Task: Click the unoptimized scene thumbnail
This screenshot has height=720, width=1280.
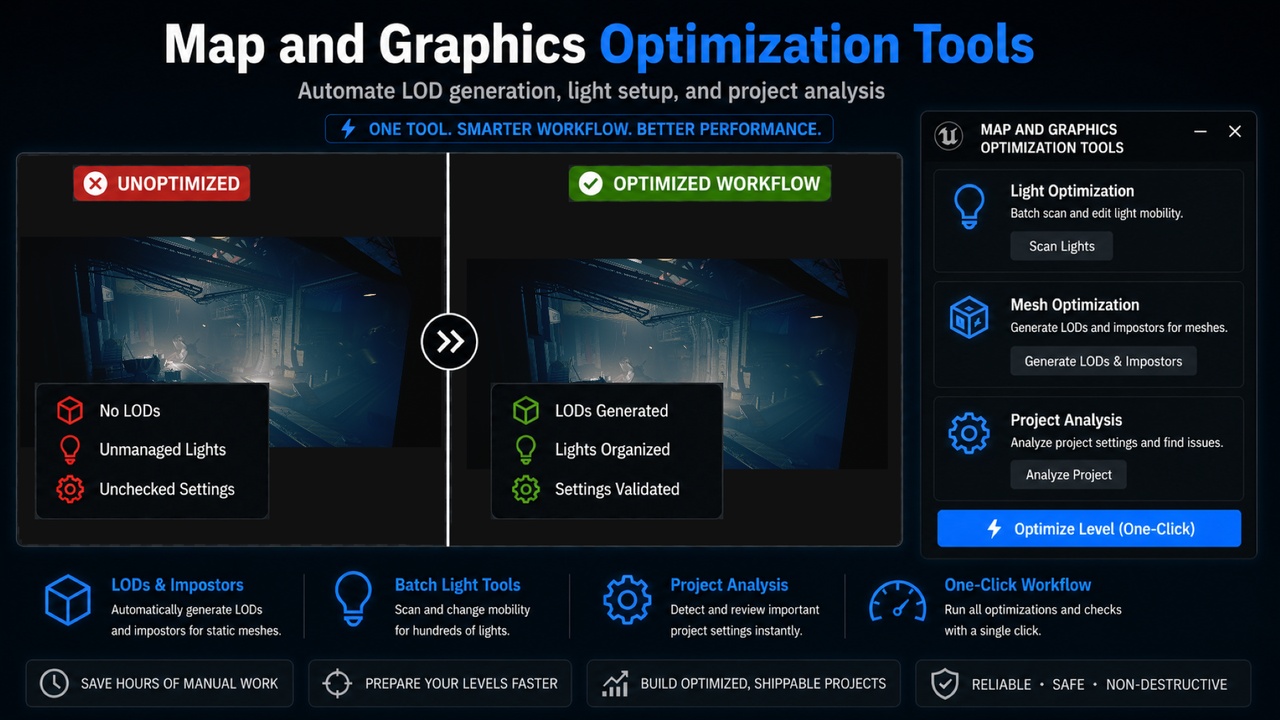Action: click(x=229, y=342)
